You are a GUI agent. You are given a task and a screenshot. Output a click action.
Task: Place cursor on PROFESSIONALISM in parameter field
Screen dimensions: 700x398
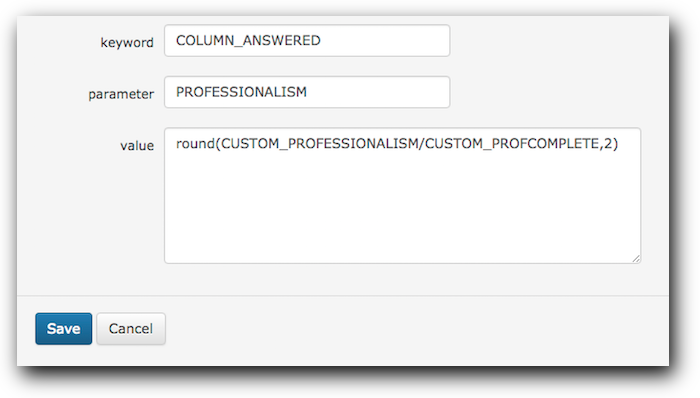point(241,92)
